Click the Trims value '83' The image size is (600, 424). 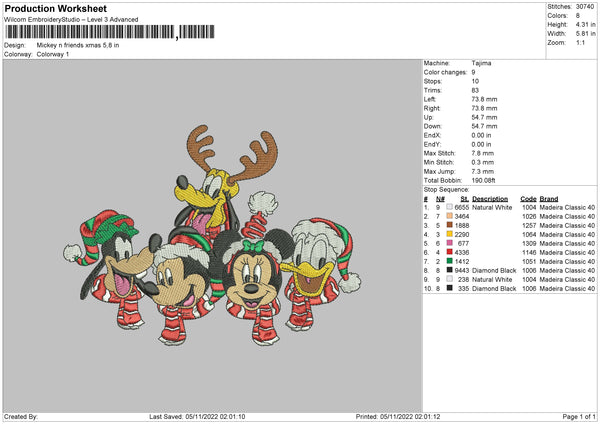pos(475,90)
